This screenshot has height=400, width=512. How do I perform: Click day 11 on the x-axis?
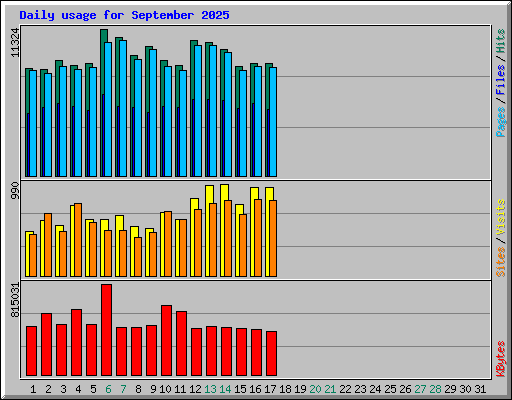pyautogui.click(x=180, y=389)
